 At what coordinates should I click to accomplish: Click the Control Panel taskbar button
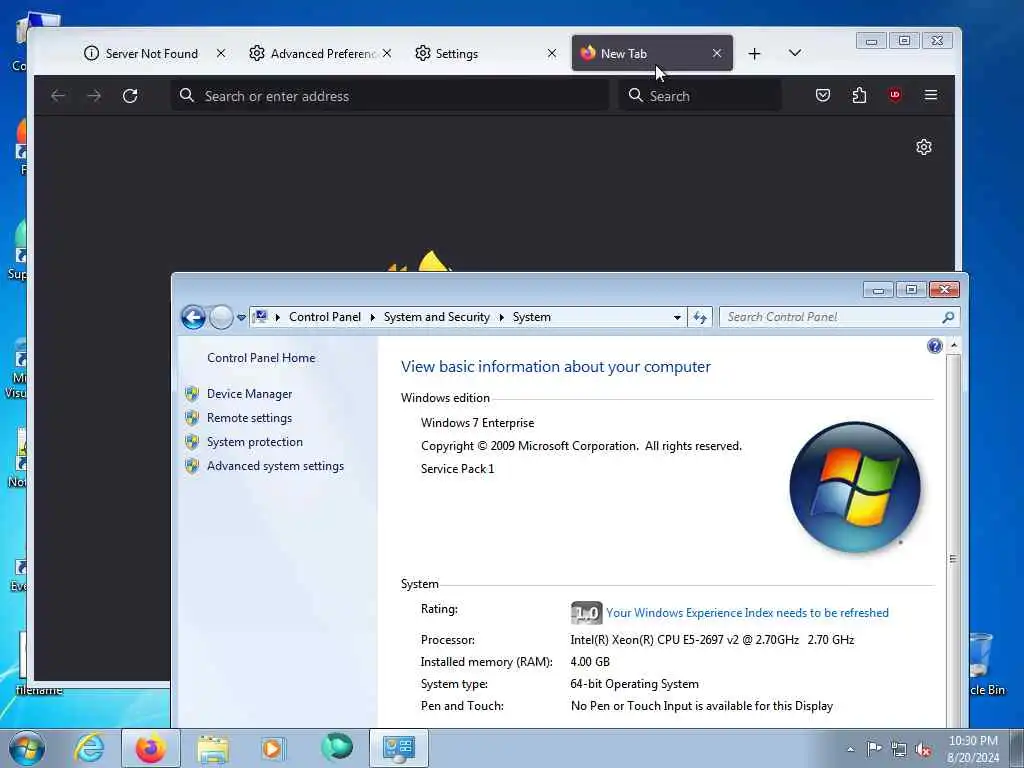coord(399,748)
